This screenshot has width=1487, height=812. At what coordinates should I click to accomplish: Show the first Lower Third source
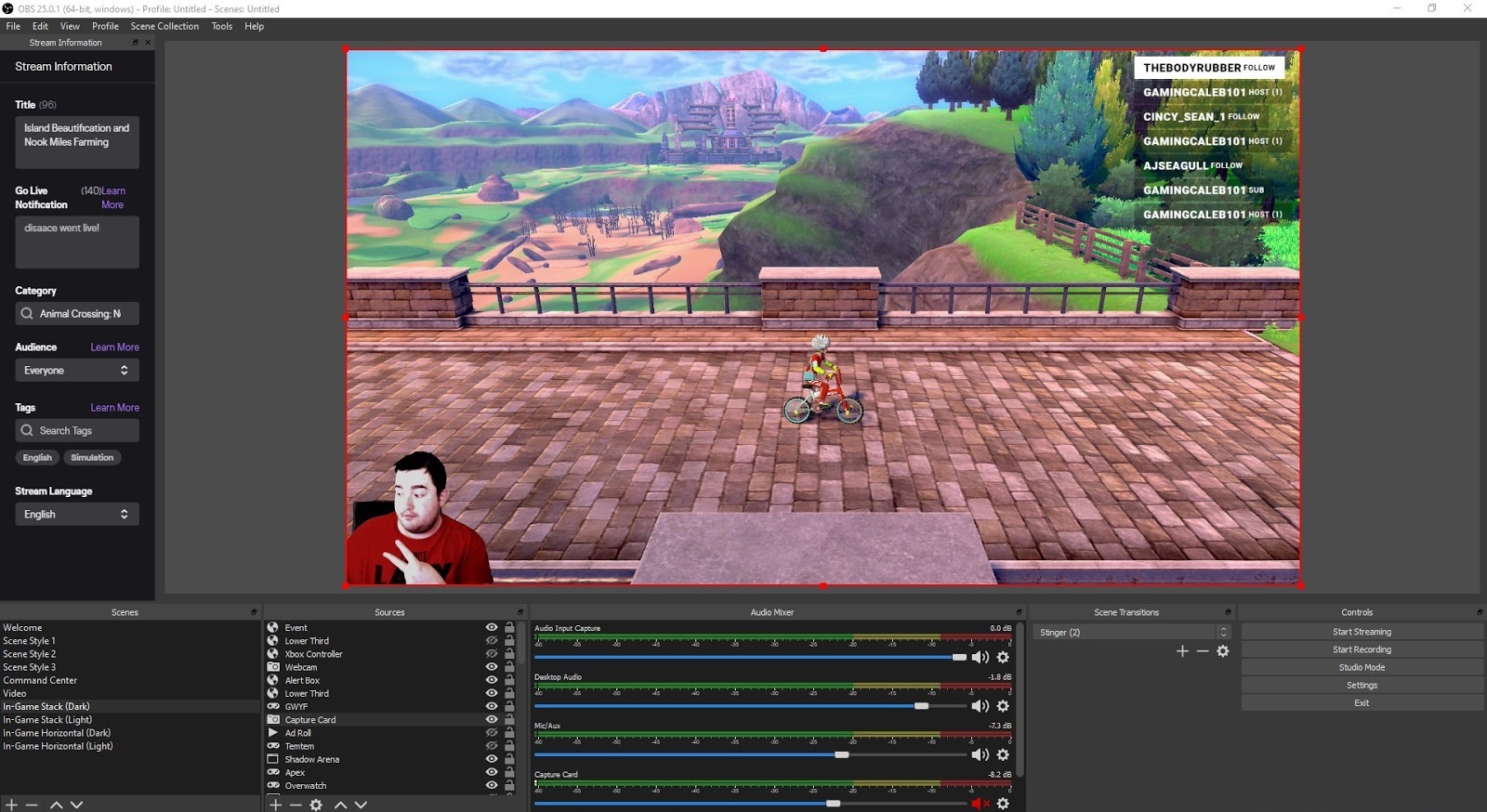492,641
